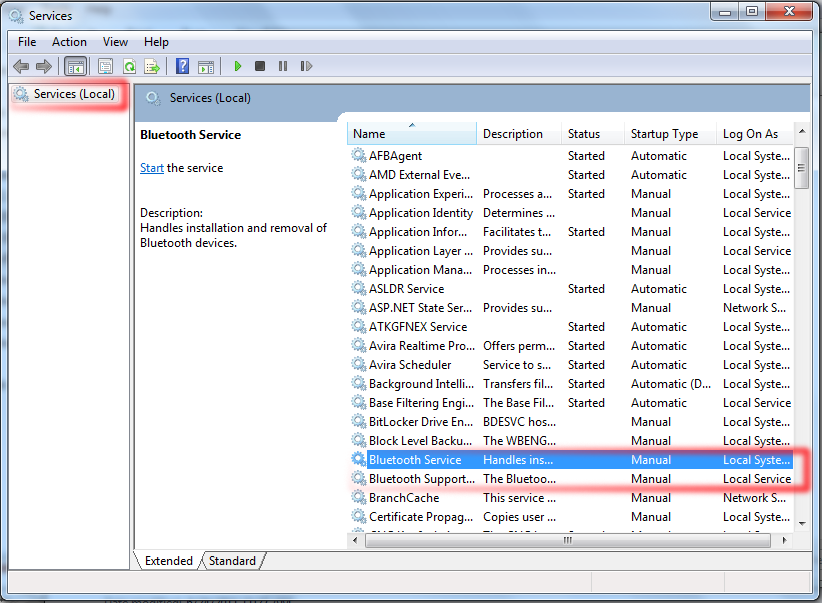This screenshot has height=603, width=822.
Task: Click the Export List toolbar icon
Action: point(152,67)
